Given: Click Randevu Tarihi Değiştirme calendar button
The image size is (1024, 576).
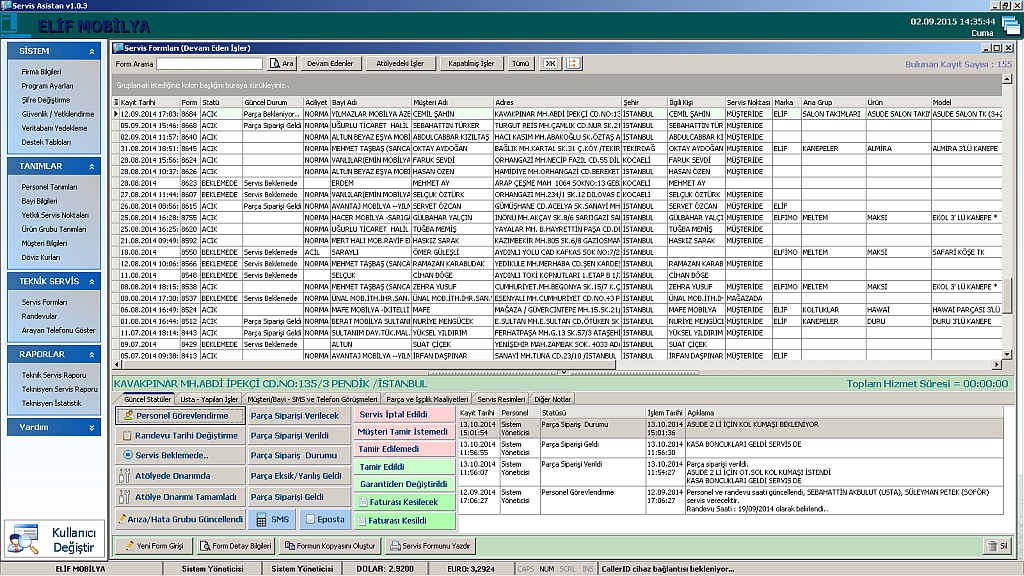Looking at the screenshot, I should pyautogui.click(x=180, y=436).
